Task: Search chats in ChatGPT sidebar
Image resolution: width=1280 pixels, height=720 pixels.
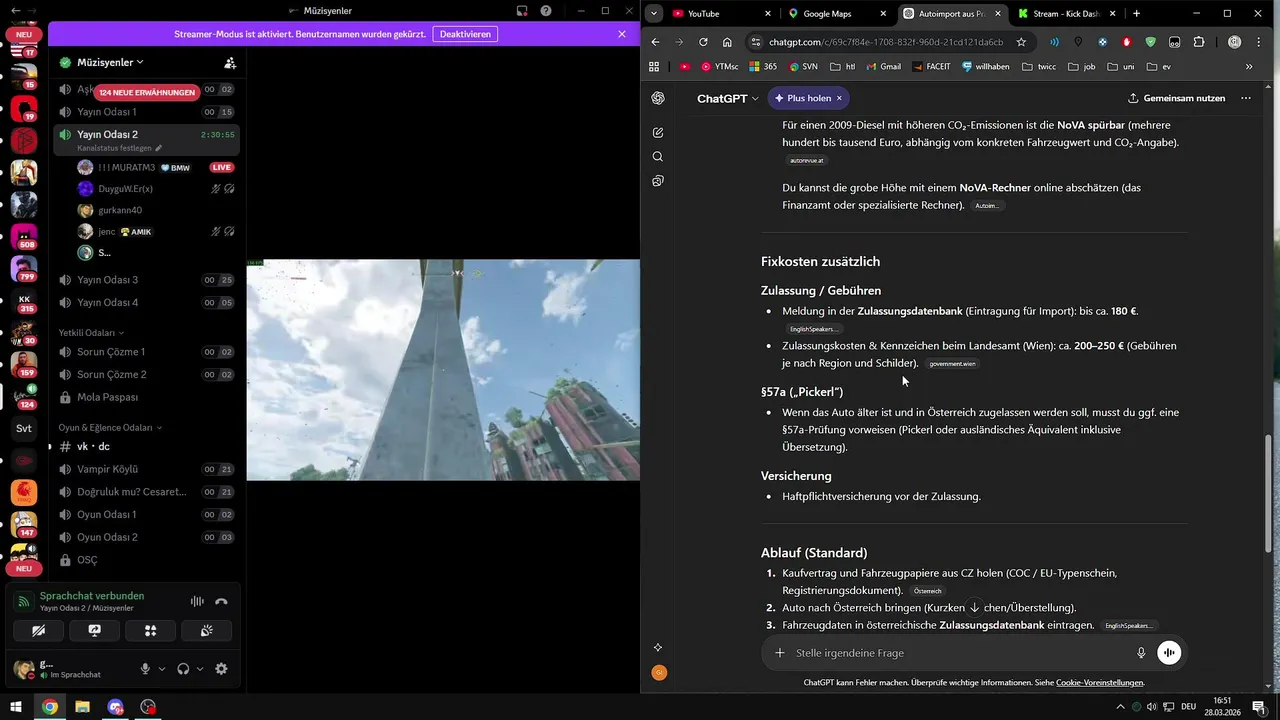Action: [658, 157]
